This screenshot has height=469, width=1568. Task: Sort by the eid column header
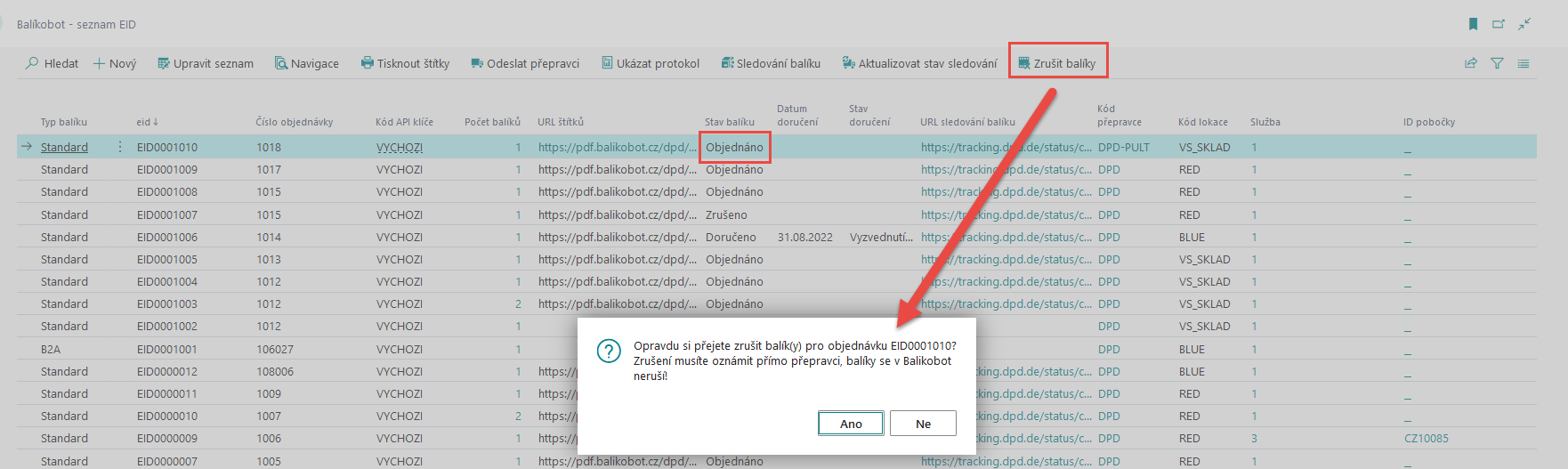[x=143, y=122]
